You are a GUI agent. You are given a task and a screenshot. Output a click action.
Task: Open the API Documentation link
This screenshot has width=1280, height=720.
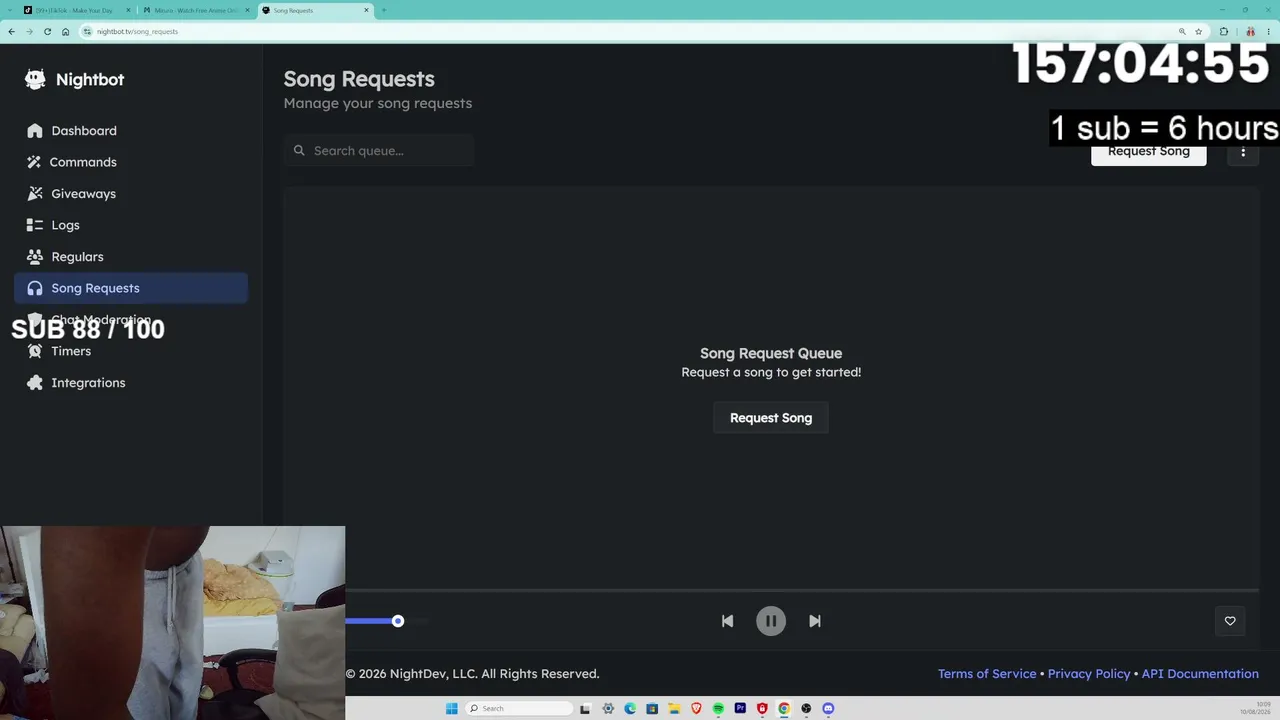pyautogui.click(x=1200, y=674)
